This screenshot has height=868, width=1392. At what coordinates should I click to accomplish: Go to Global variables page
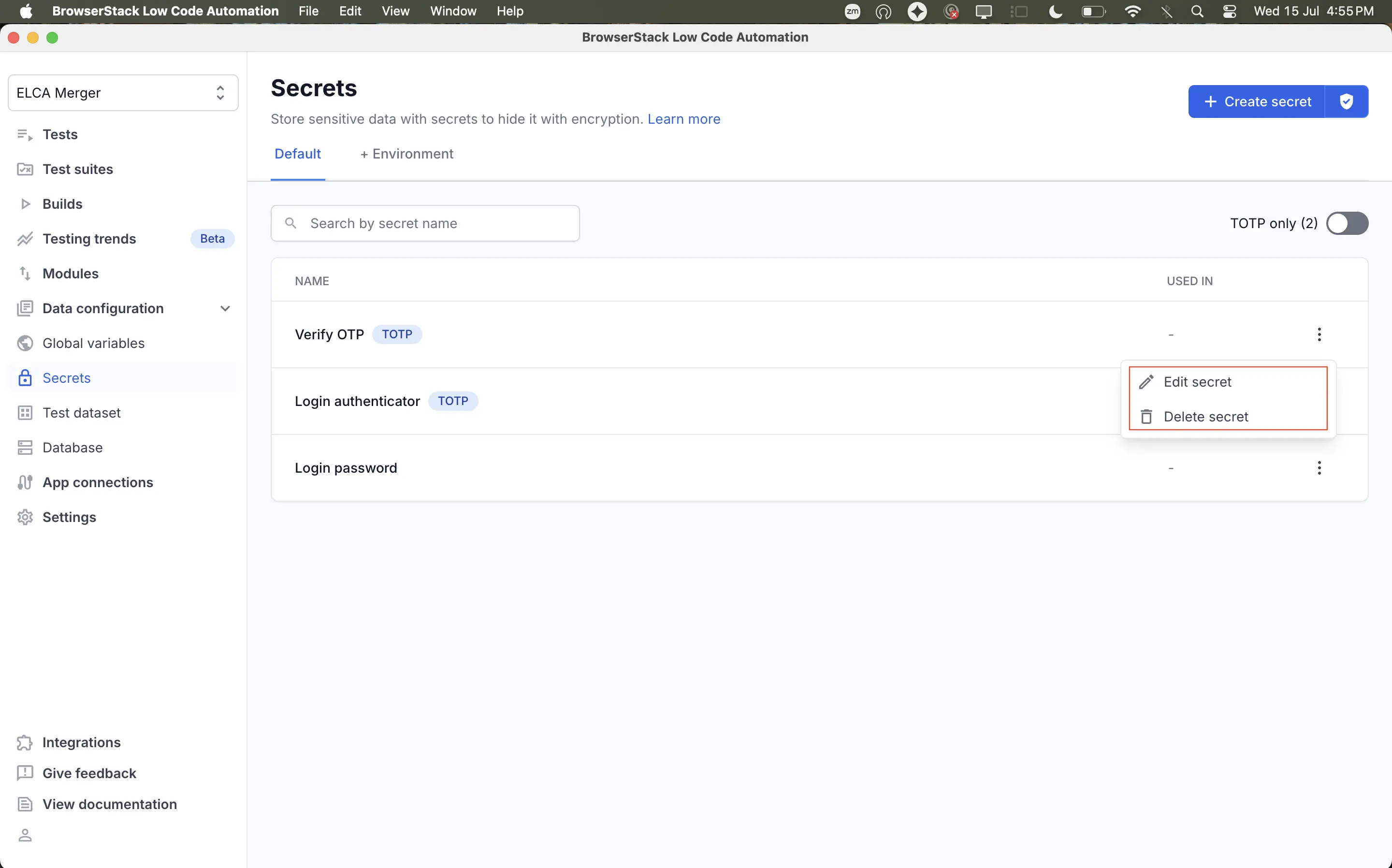tap(94, 343)
